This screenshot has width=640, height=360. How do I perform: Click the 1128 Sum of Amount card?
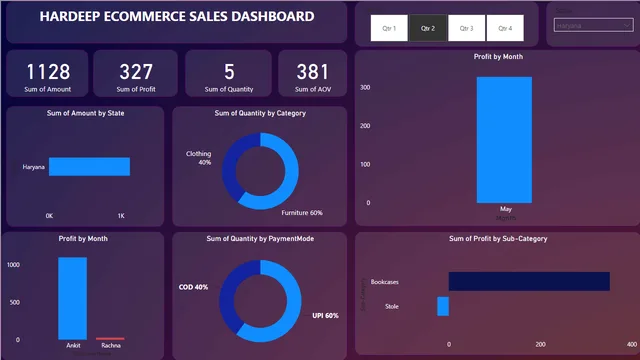pyautogui.click(x=47, y=73)
